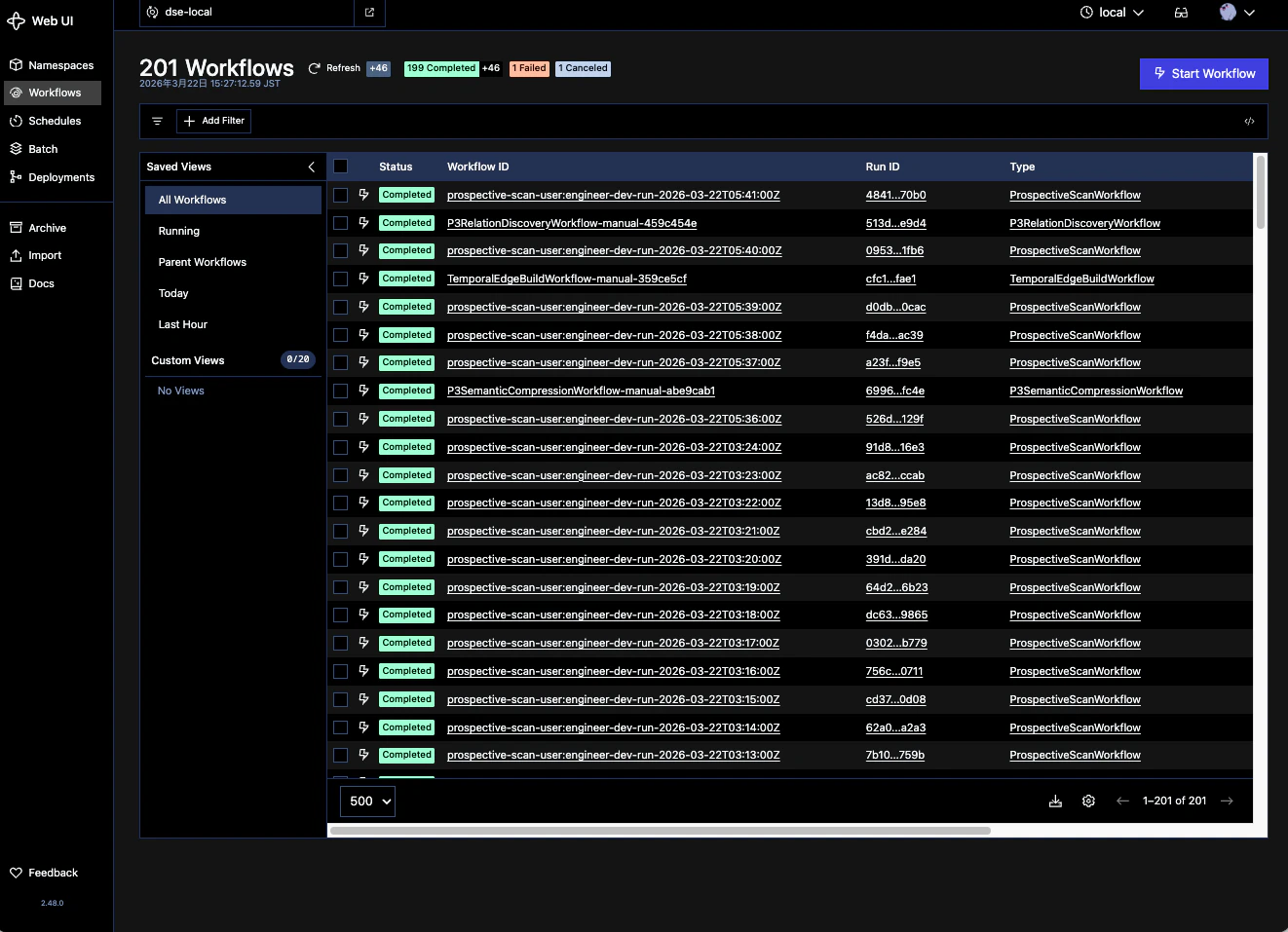
Task: Expand the local timezone dropdown
Action: (x=1112, y=13)
